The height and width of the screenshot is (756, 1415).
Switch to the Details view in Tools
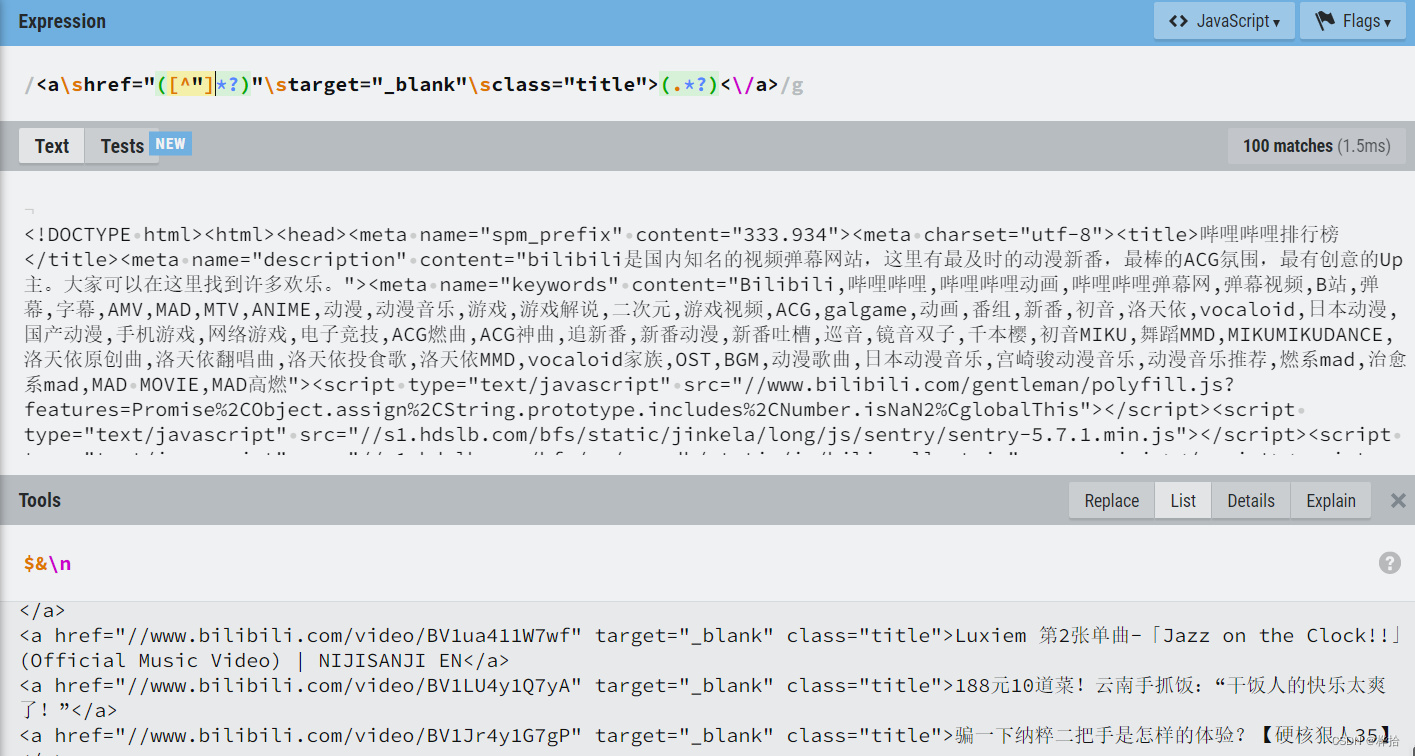[1250, 500]
